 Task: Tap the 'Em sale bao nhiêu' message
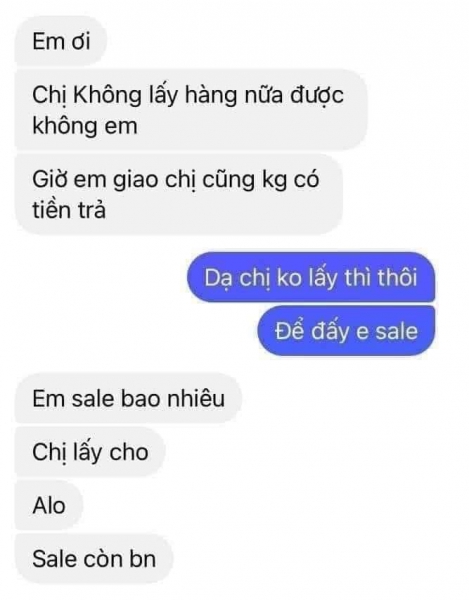point(129,398)
